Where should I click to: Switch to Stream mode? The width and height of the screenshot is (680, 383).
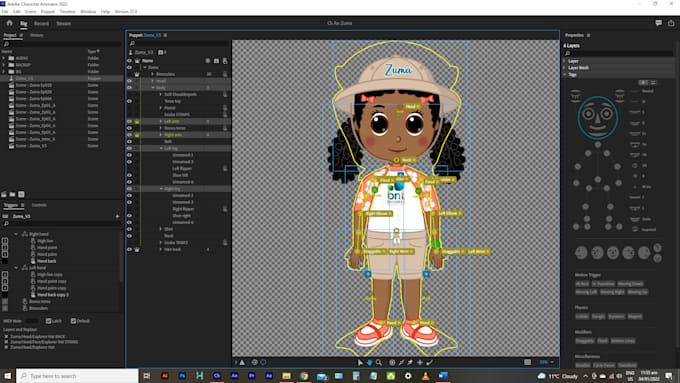[63, 23]
